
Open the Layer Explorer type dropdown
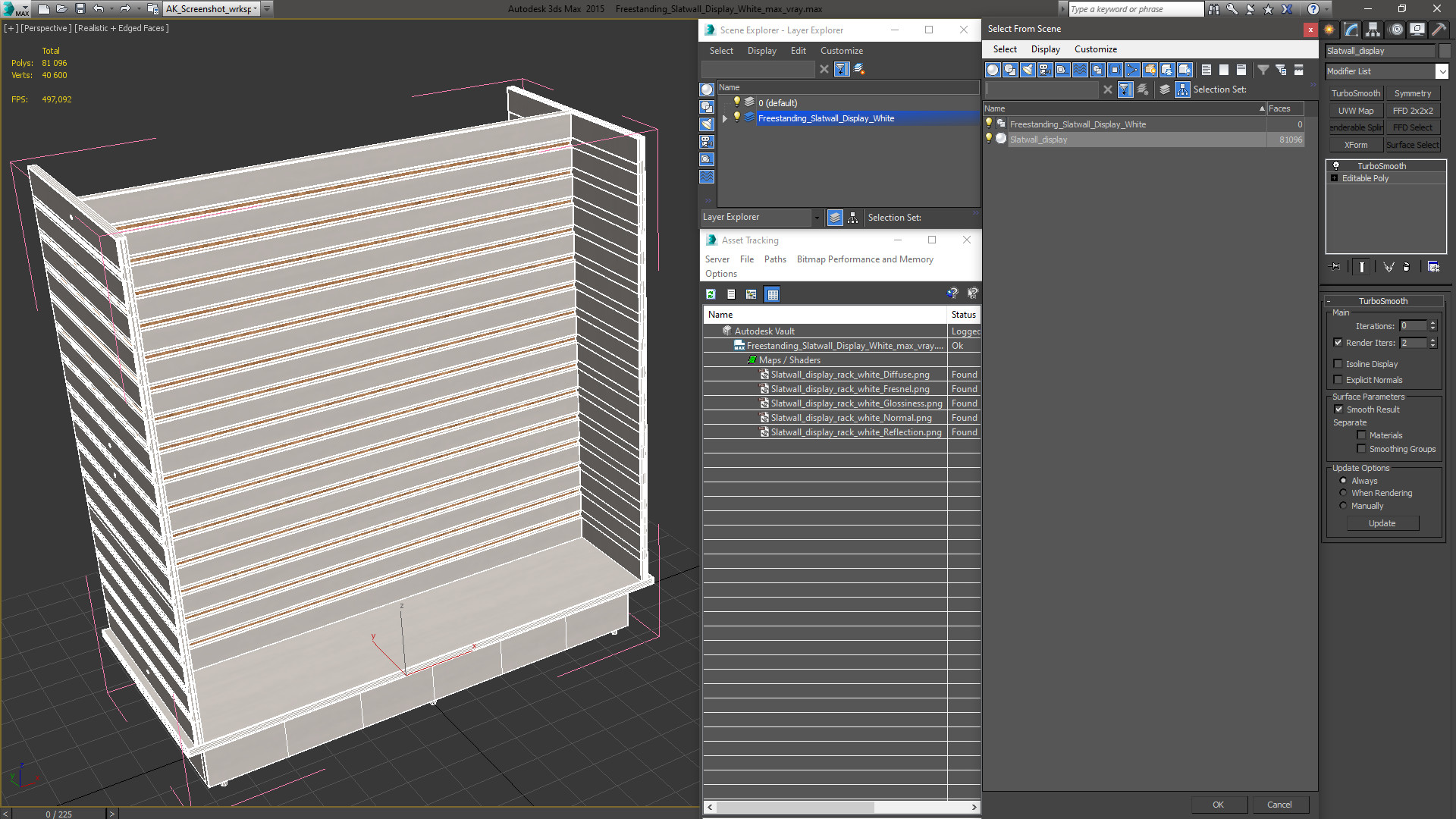(817, 218)
